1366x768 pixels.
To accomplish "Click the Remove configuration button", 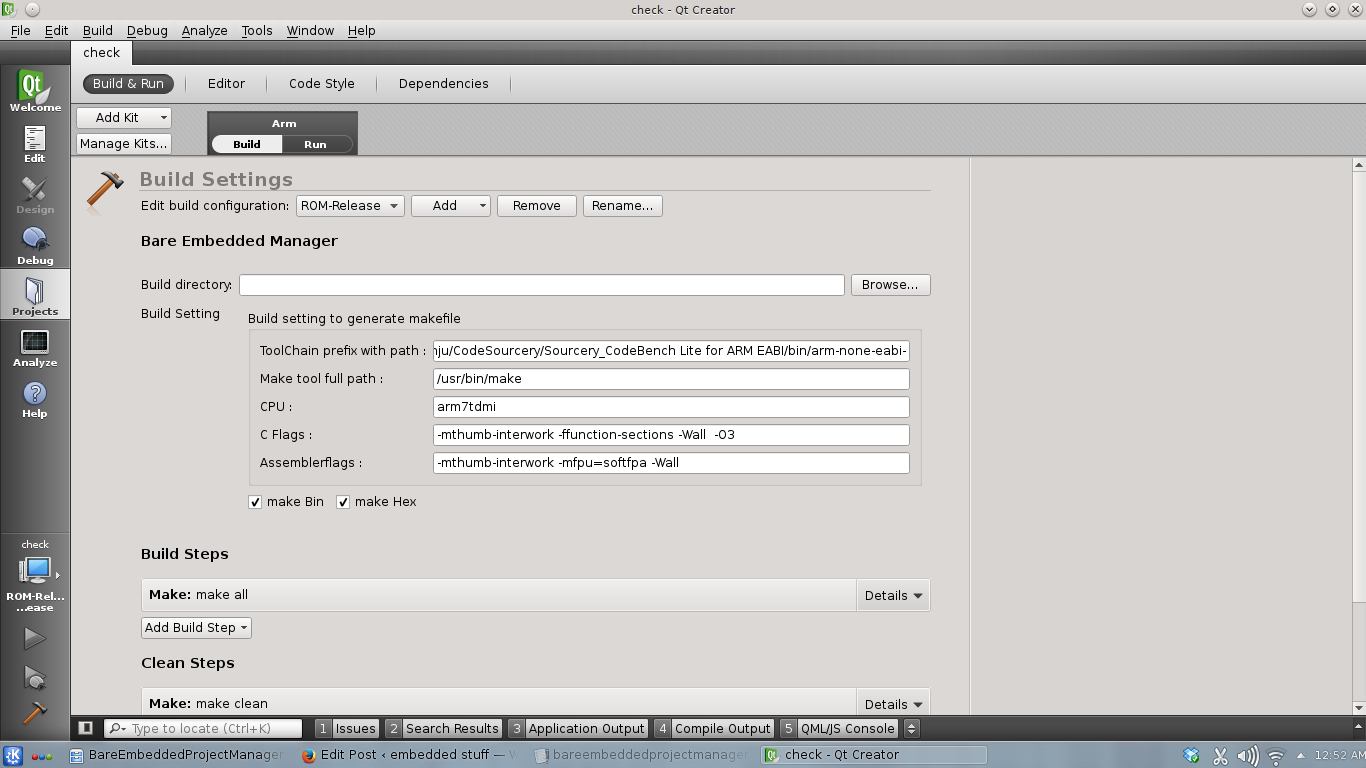I will click(537, 205).
